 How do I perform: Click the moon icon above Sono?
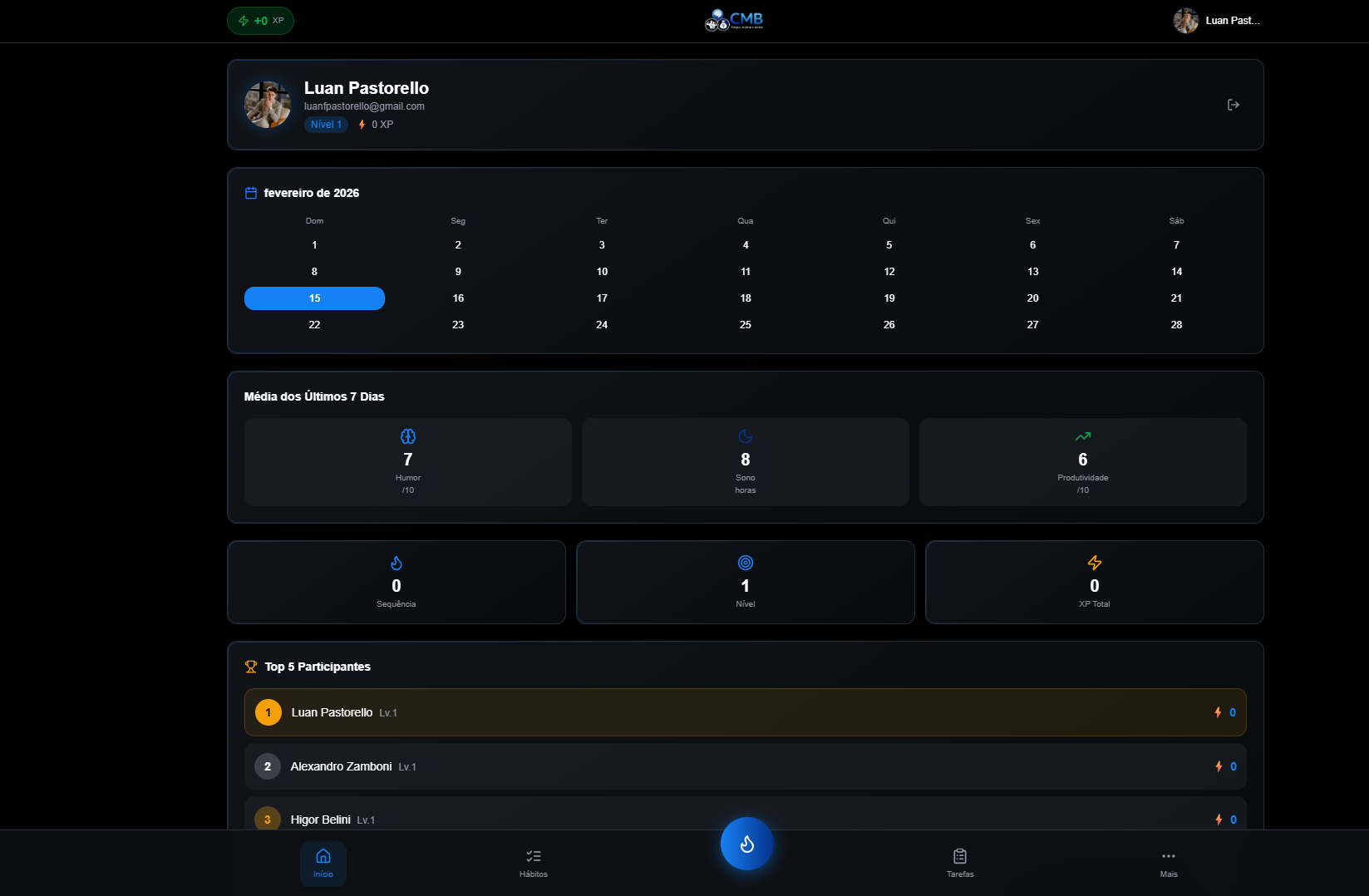746,436
